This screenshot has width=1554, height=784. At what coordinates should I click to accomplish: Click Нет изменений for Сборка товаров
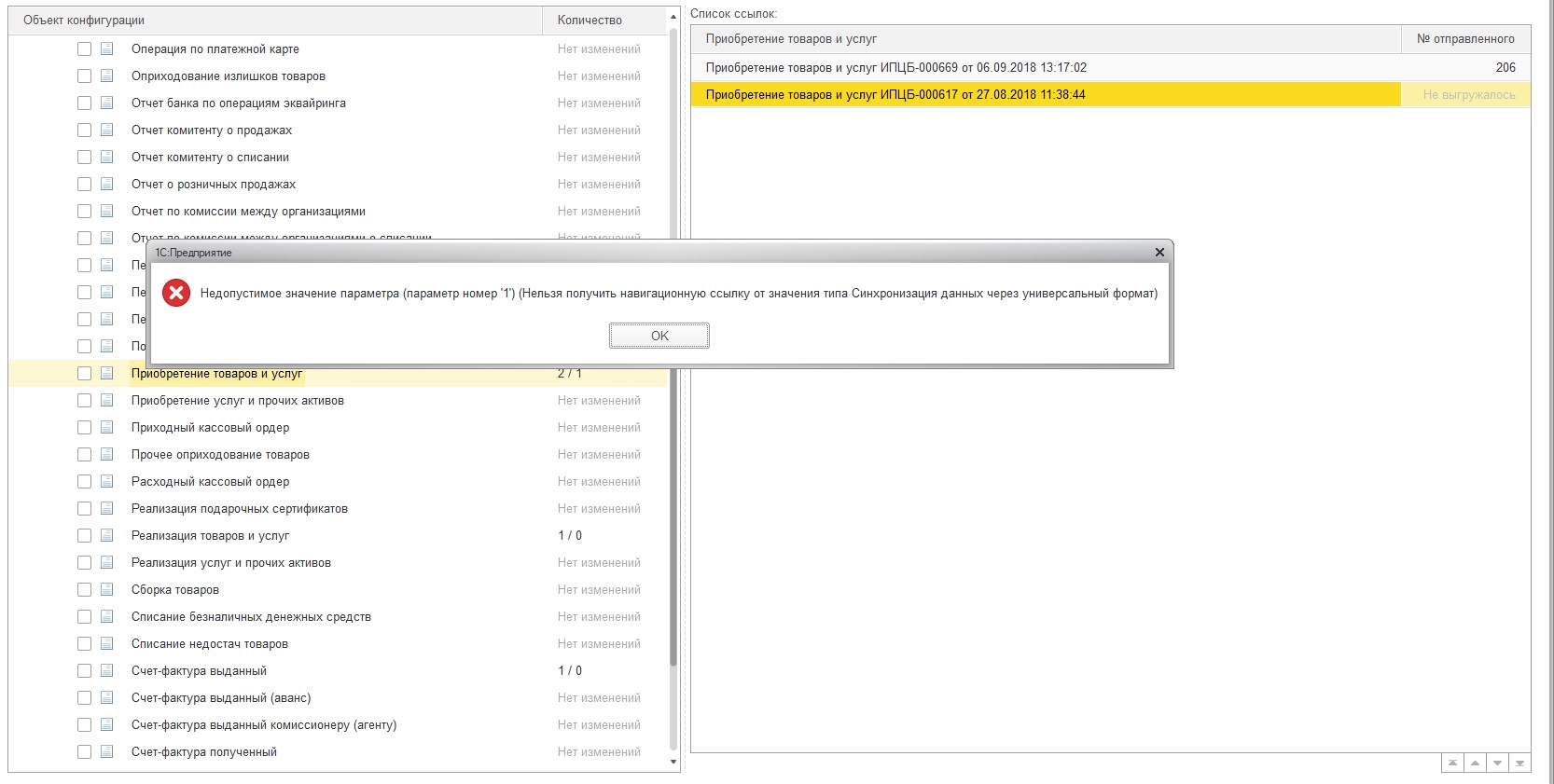(x=599, y=589)
